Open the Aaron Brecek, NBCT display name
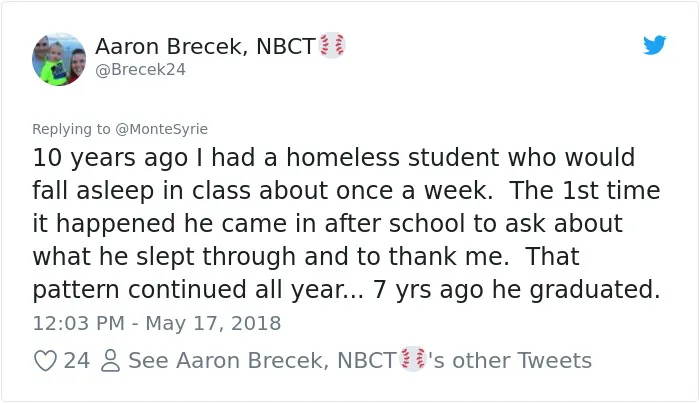The width and height of the screenshot is (700, 403). click(206, 46)
